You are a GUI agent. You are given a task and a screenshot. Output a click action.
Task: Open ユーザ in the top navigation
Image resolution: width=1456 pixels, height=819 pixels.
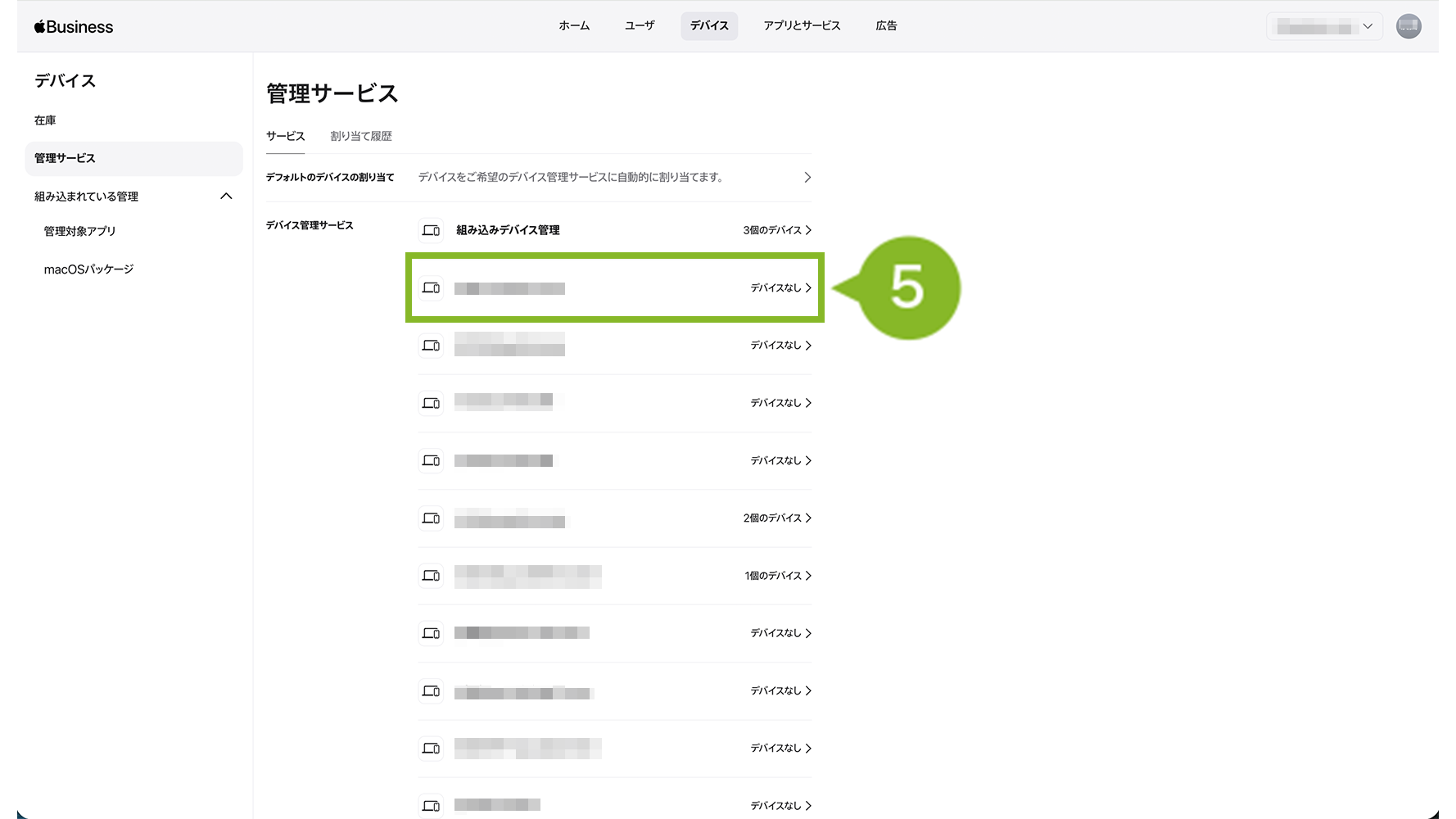(x=640, y=26)
